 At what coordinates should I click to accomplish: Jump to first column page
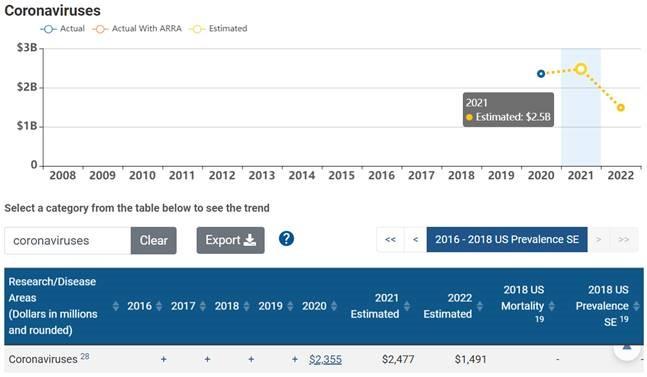pyautogui.click(x=390, y=239)
